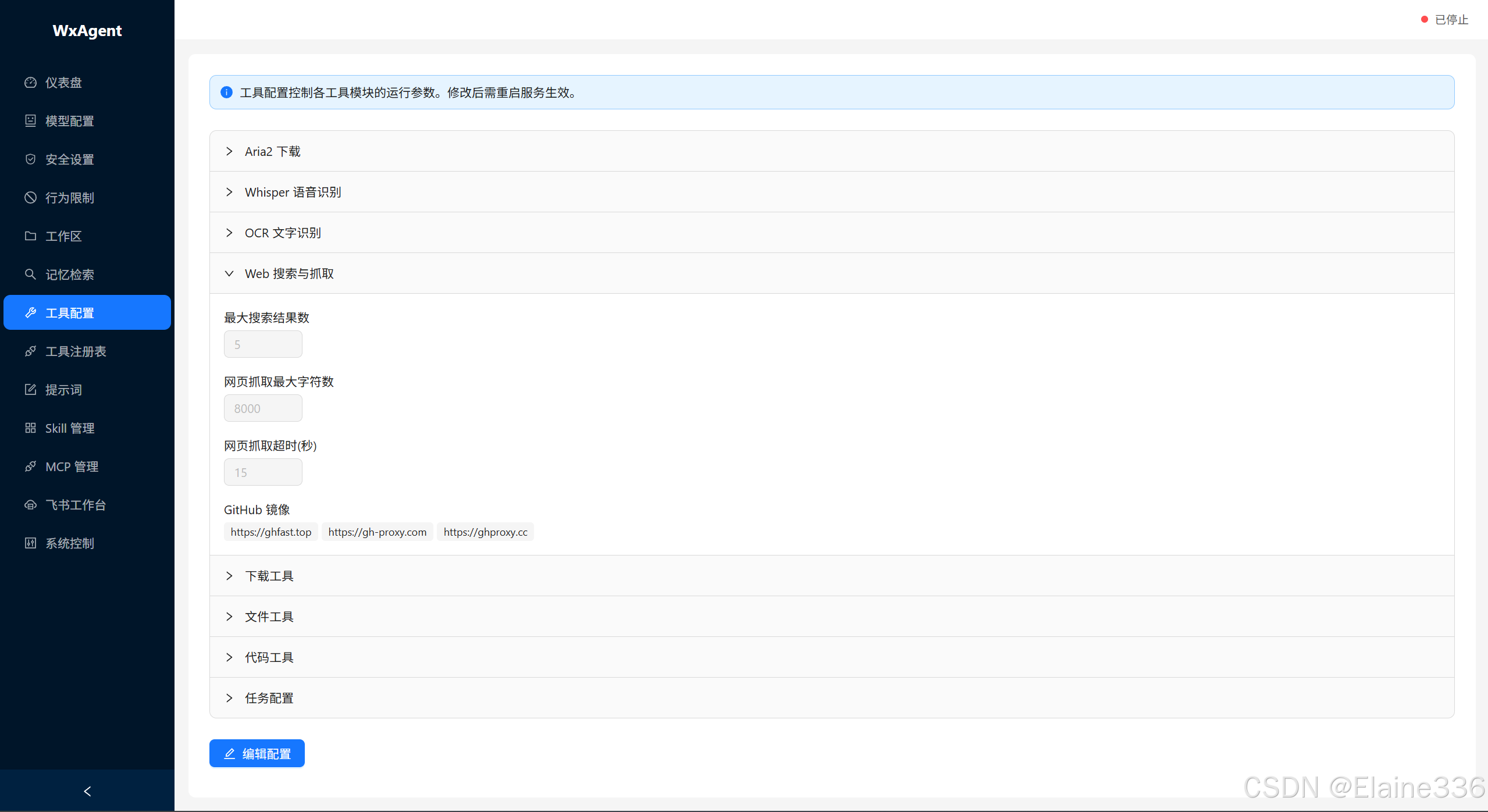This screenshot has height=812, width=1488.
Task: Click the magnifier icon beside 记忆检索
Action: pos(31,275)
